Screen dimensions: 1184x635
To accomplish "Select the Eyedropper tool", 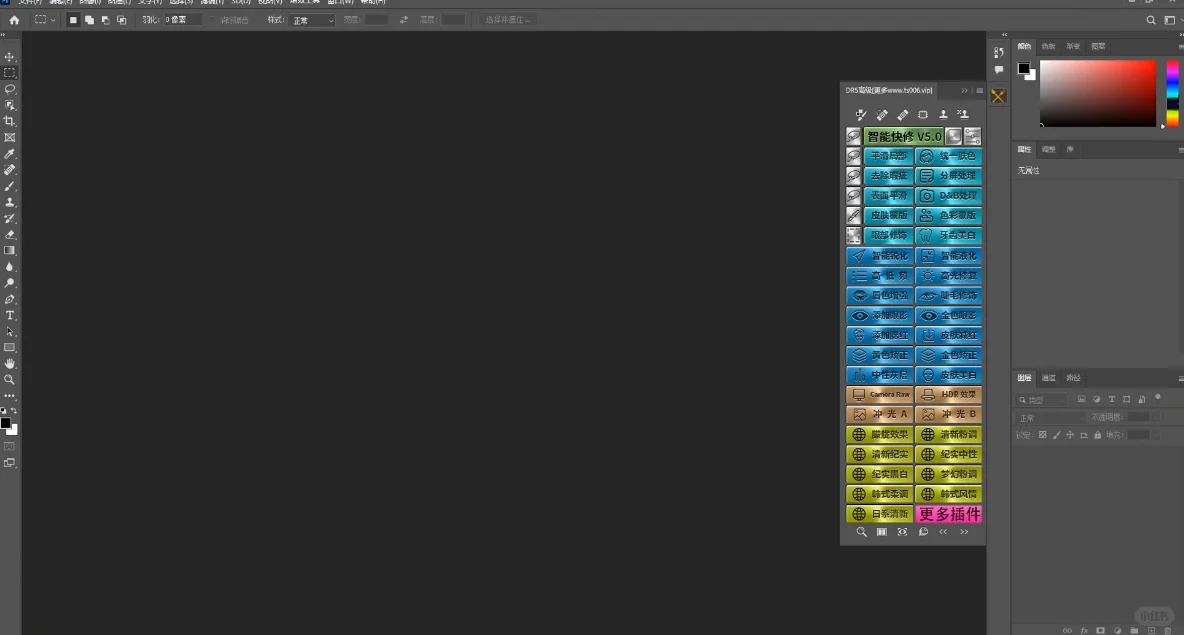I will click(x=9, y=153).
